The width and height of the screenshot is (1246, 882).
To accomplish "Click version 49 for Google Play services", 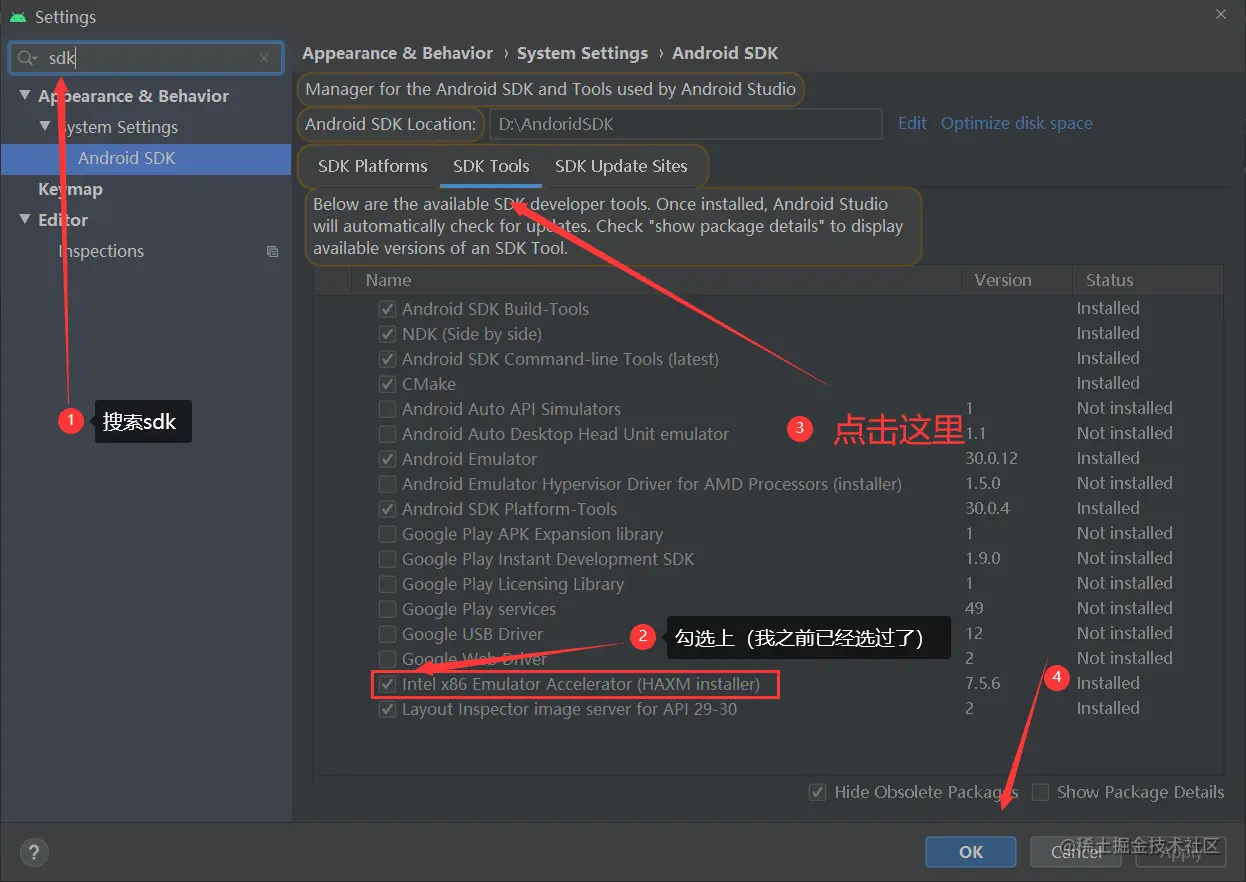I will 975,608.
